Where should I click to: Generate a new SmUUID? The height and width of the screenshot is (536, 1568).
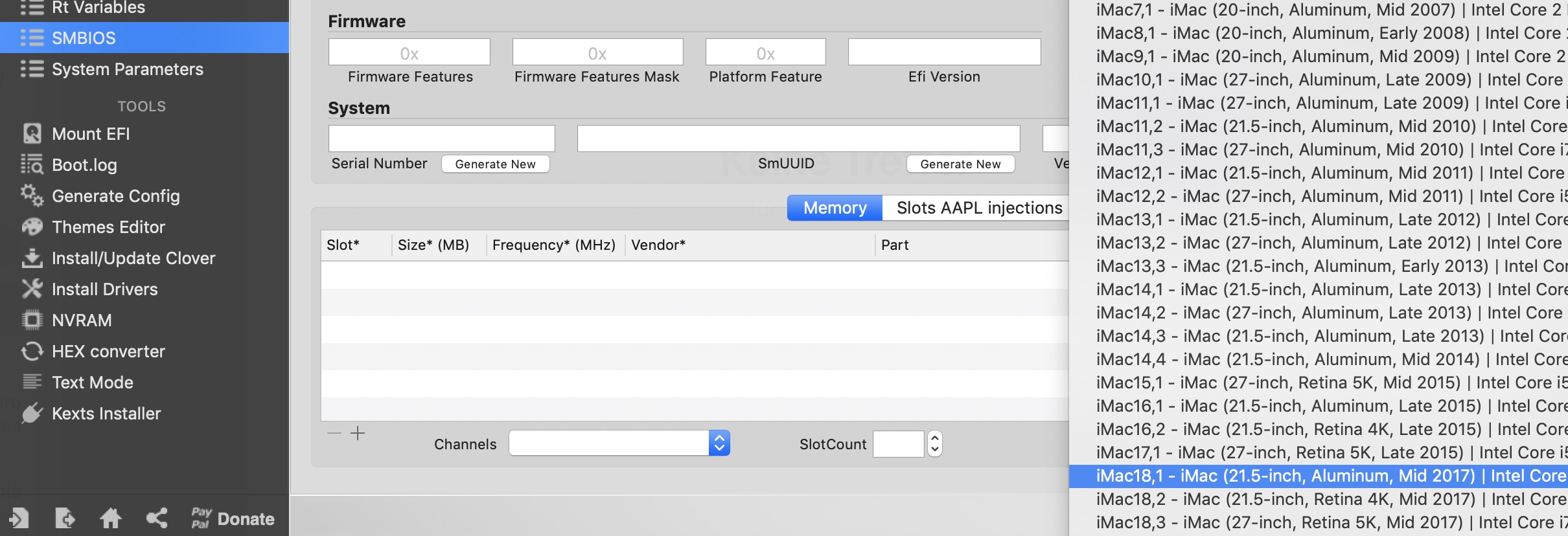click(960, 164)
